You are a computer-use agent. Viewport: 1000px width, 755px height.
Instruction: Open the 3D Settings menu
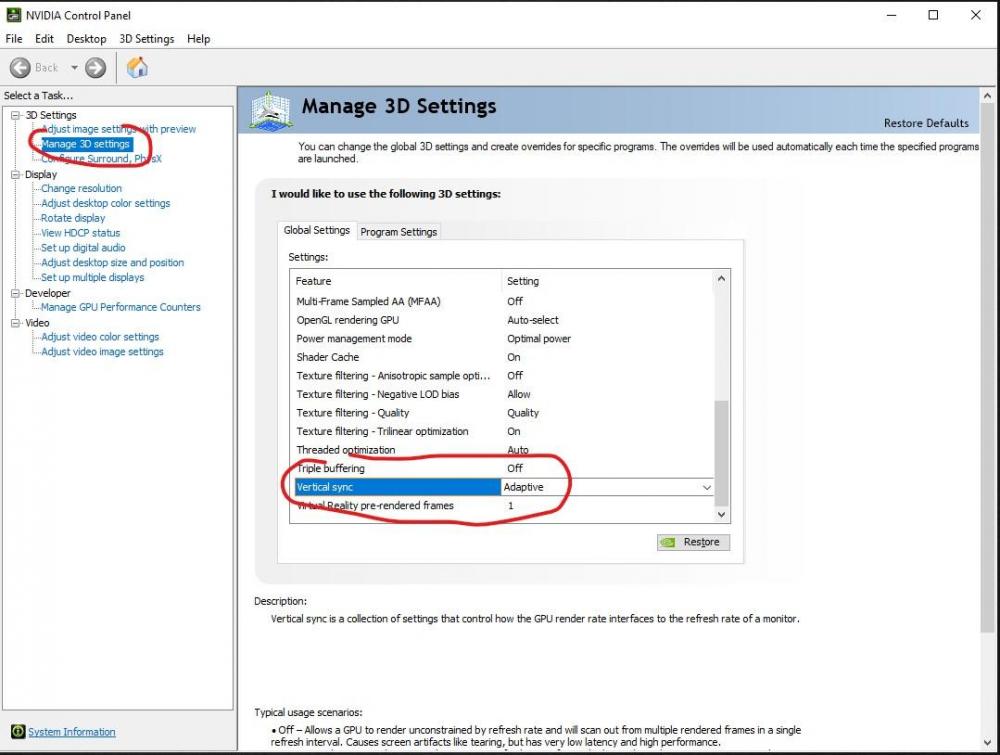(147, 39)
